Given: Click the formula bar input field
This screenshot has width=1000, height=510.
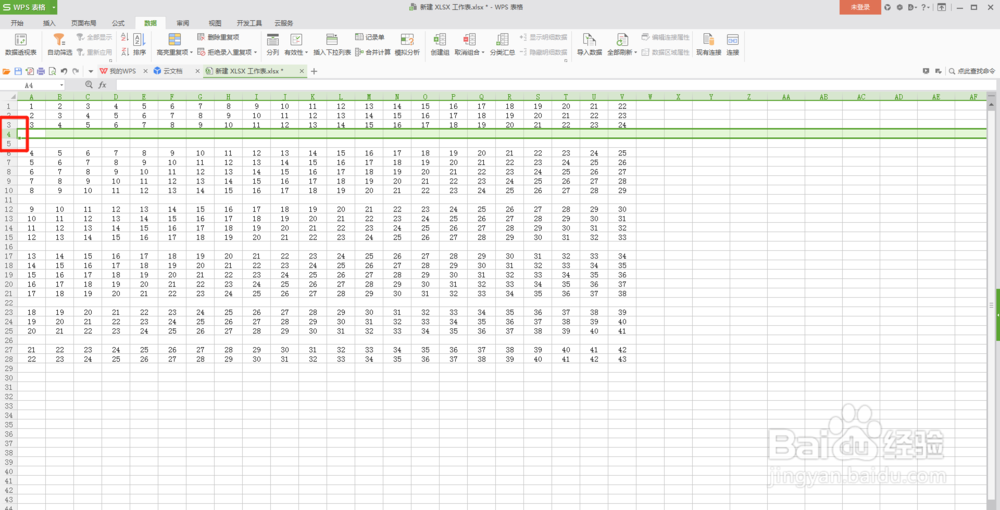Looking at the screenshot, I should point(555,85).
